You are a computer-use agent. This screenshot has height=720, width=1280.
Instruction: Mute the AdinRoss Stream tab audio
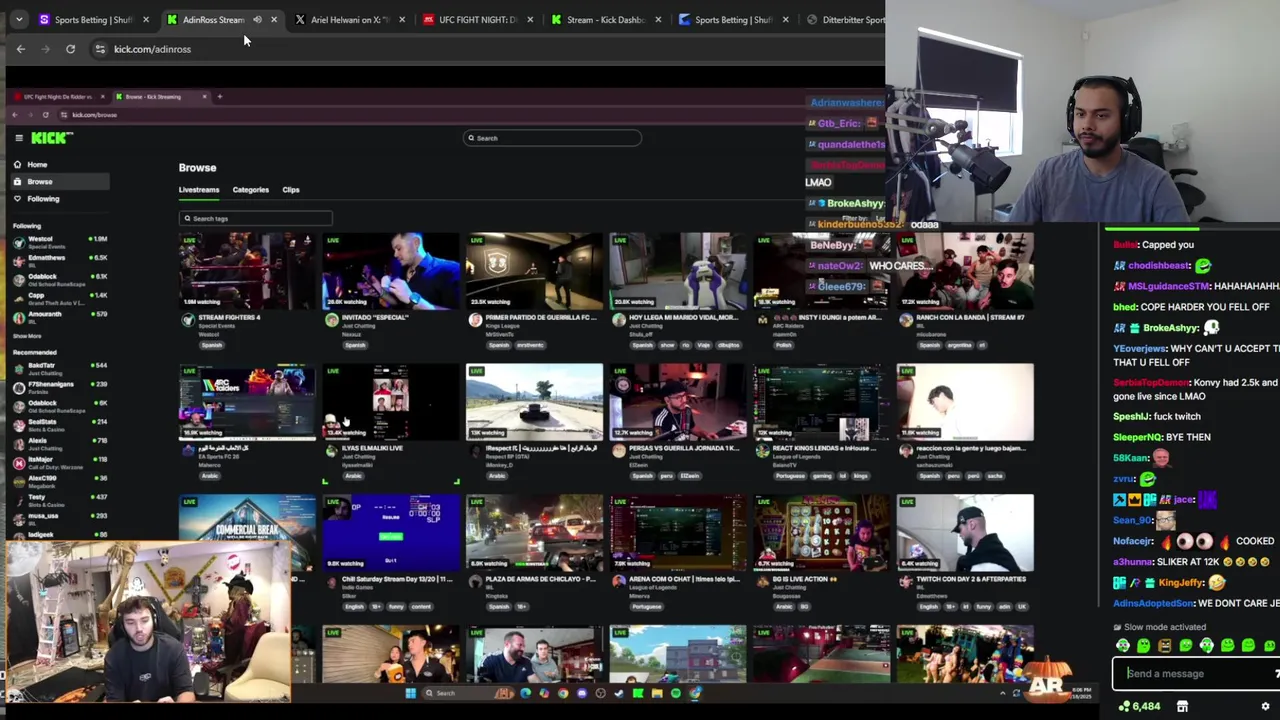click(258, 19)
